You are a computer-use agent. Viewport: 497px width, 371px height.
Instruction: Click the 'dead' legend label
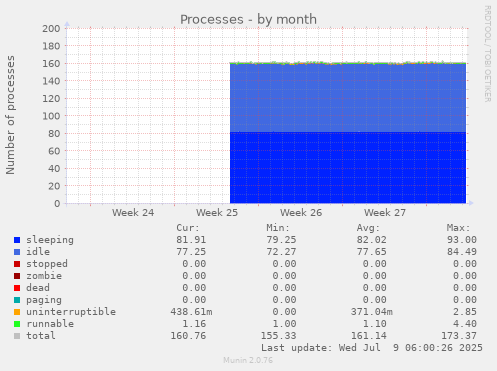pyautogui.click(x=38, y=288)
